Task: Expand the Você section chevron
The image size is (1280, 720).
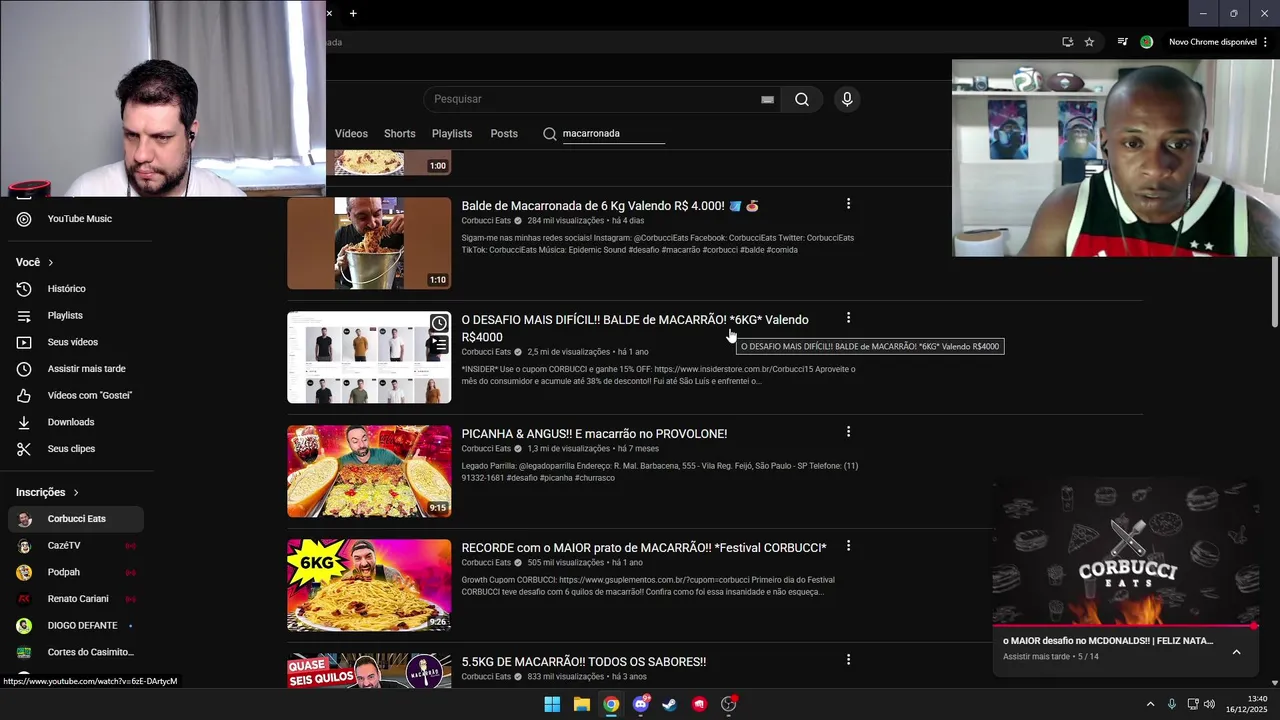Action: 50,262
